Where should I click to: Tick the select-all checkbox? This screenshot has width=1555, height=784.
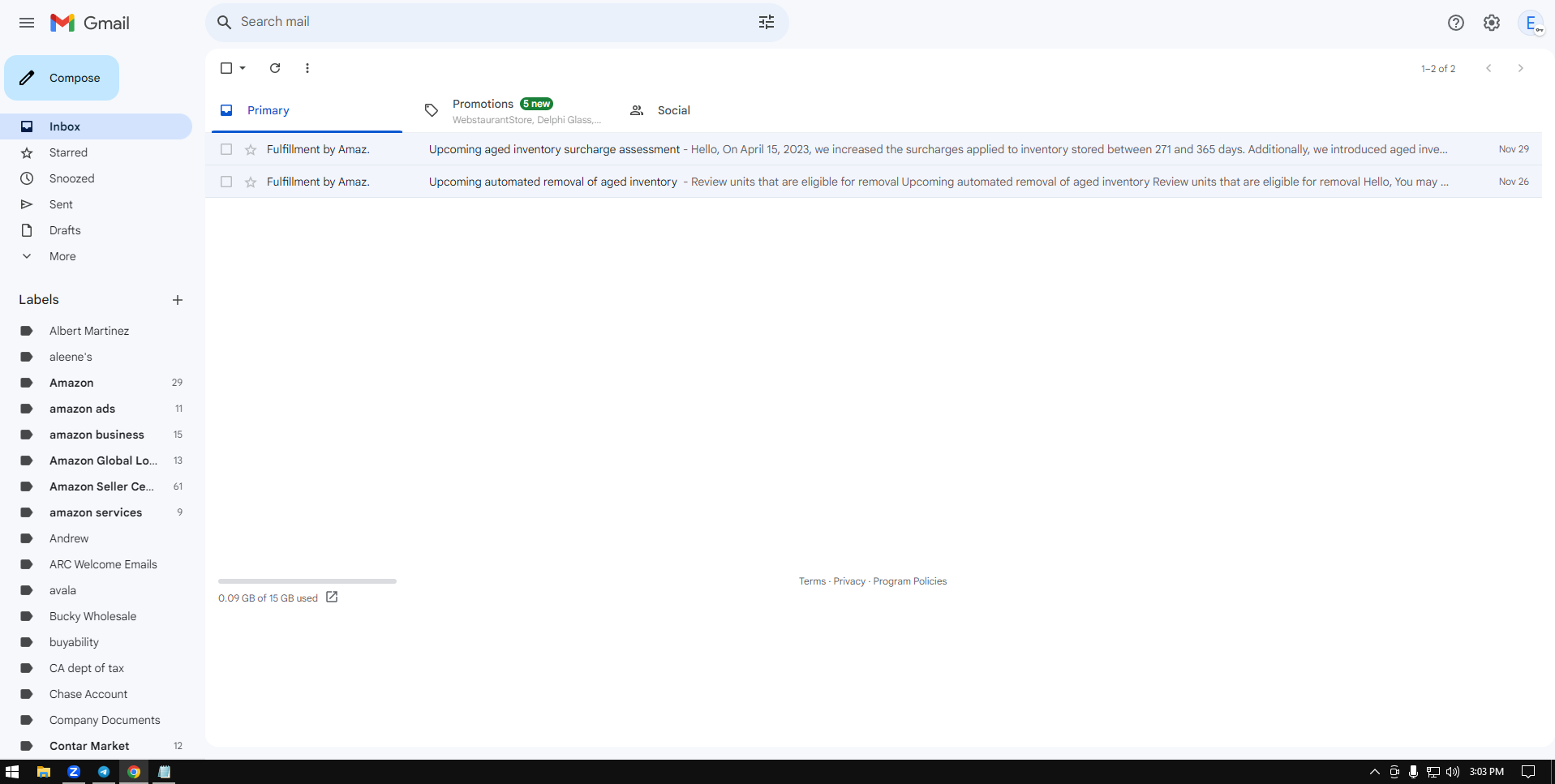[x=226, y=68]
